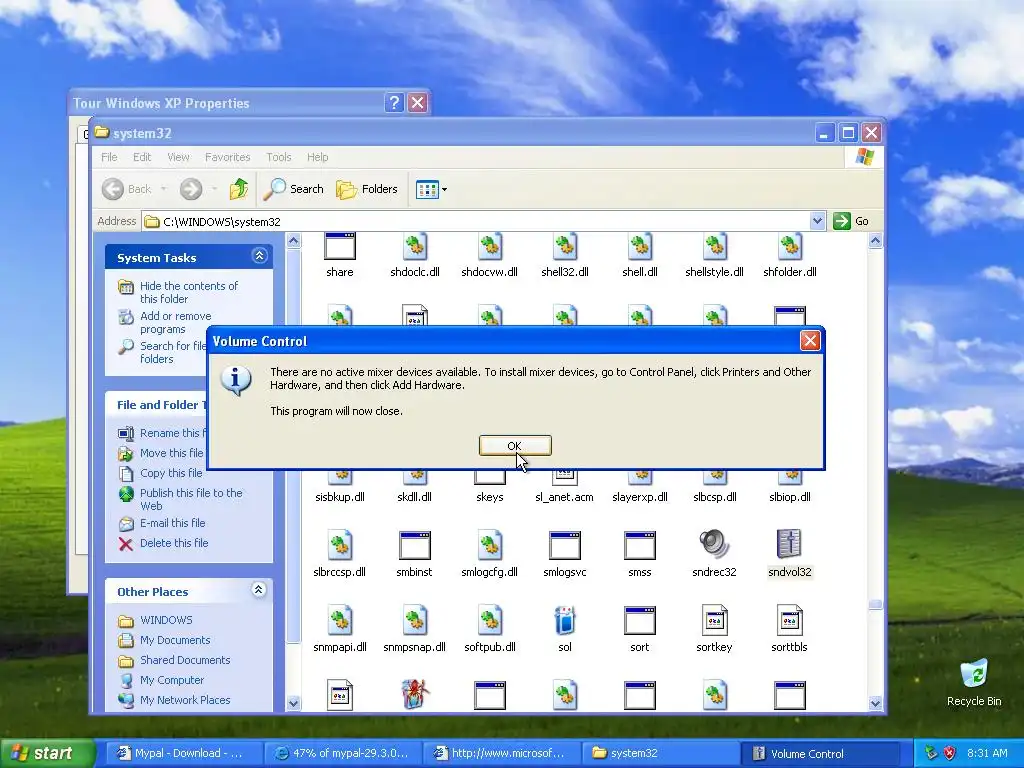
Task: Select the smbinst program icon
Action: 415,545
